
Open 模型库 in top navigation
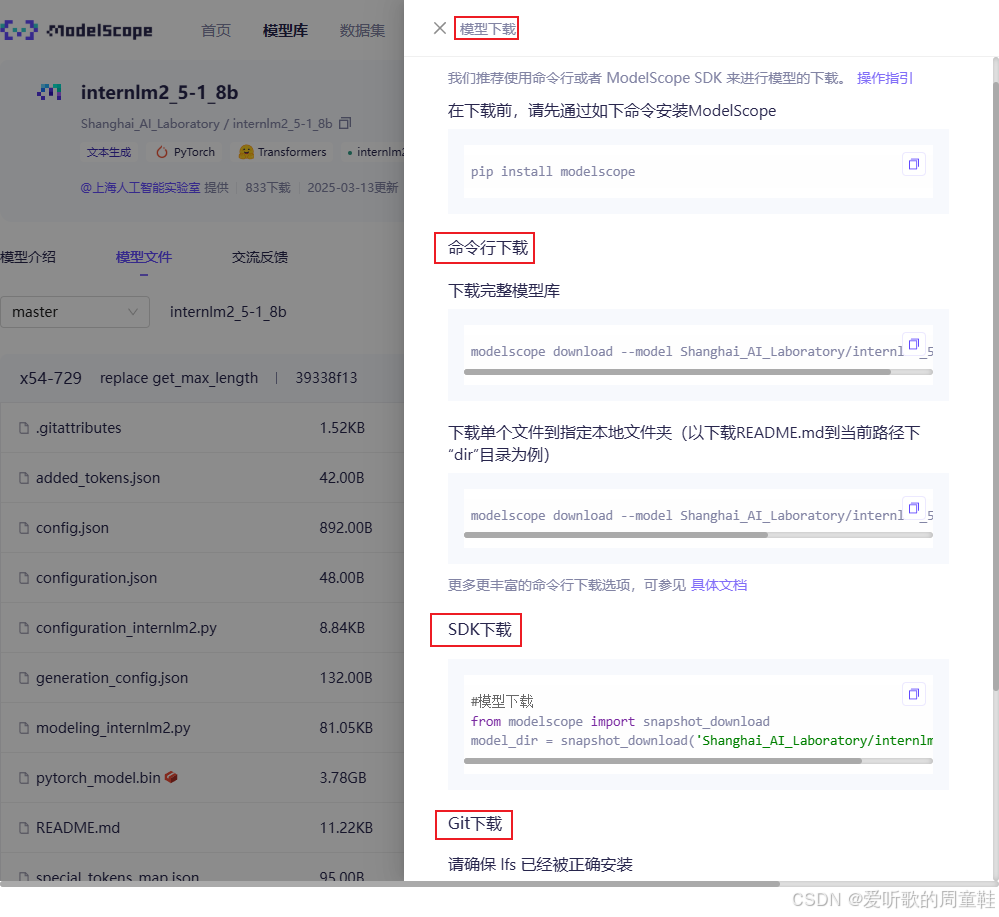[x=285, y=31]
